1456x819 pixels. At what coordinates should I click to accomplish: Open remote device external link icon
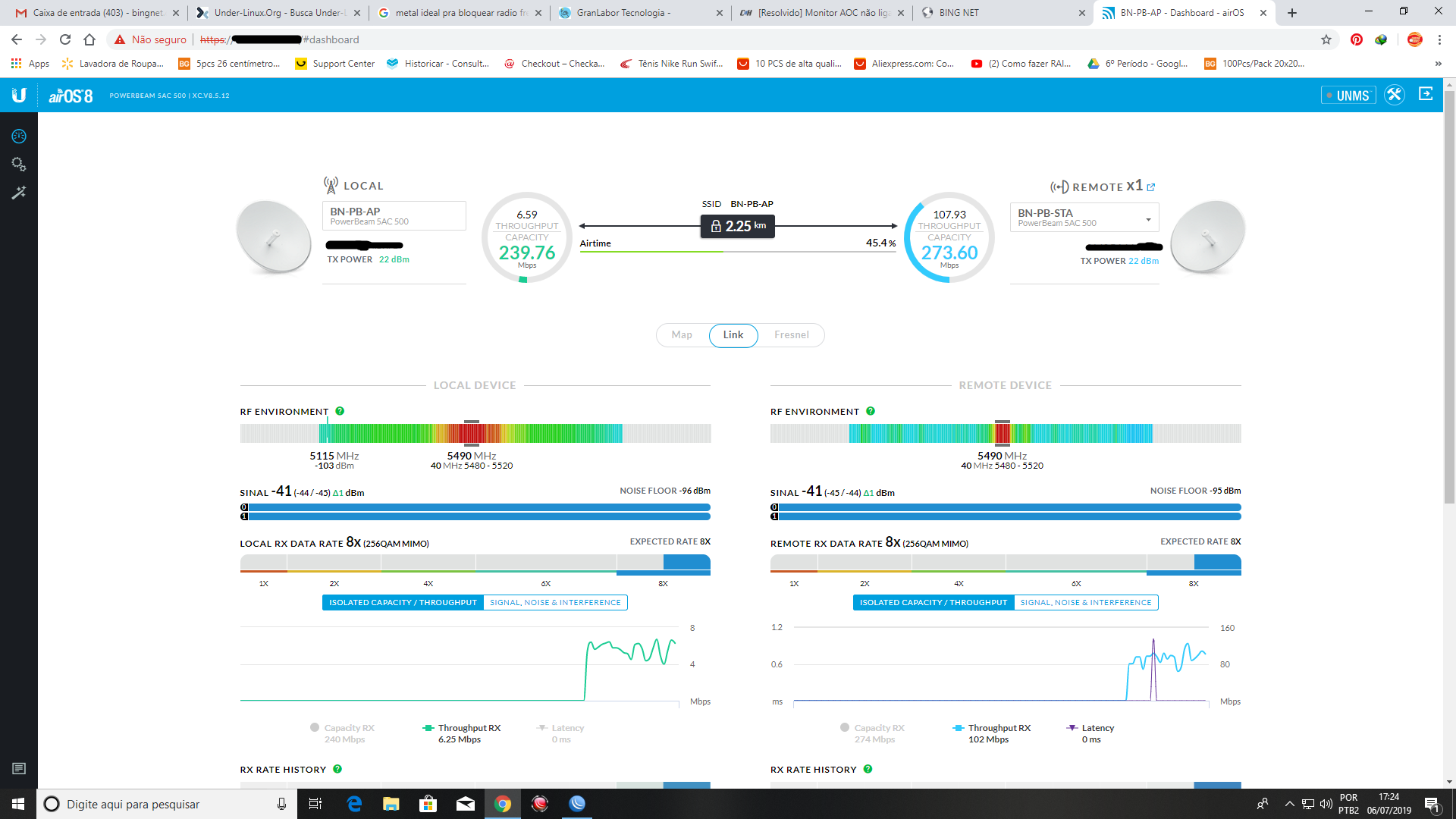click(1151, 187)
